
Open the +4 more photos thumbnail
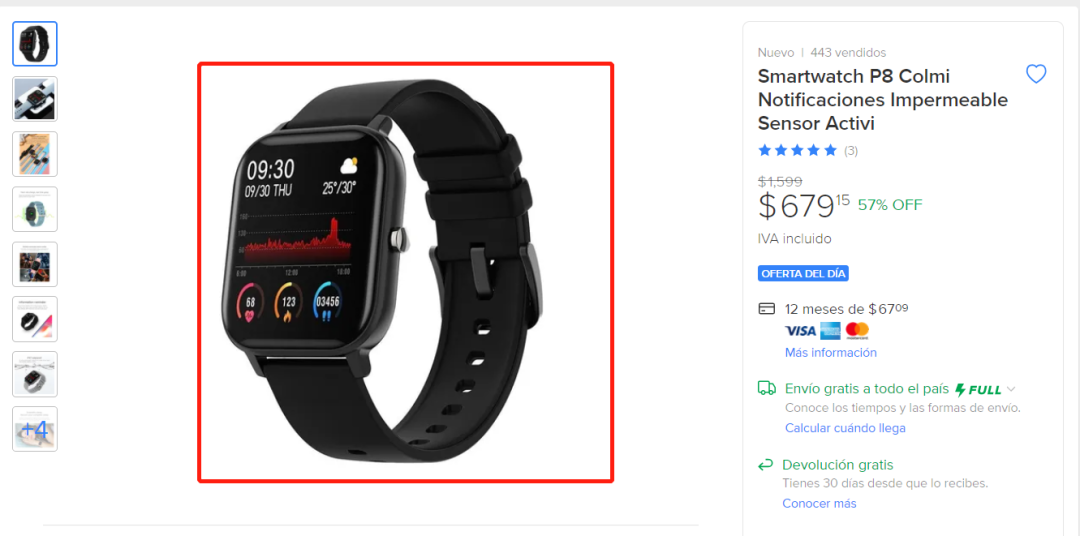pyautogui.click(x=35, y=429)
